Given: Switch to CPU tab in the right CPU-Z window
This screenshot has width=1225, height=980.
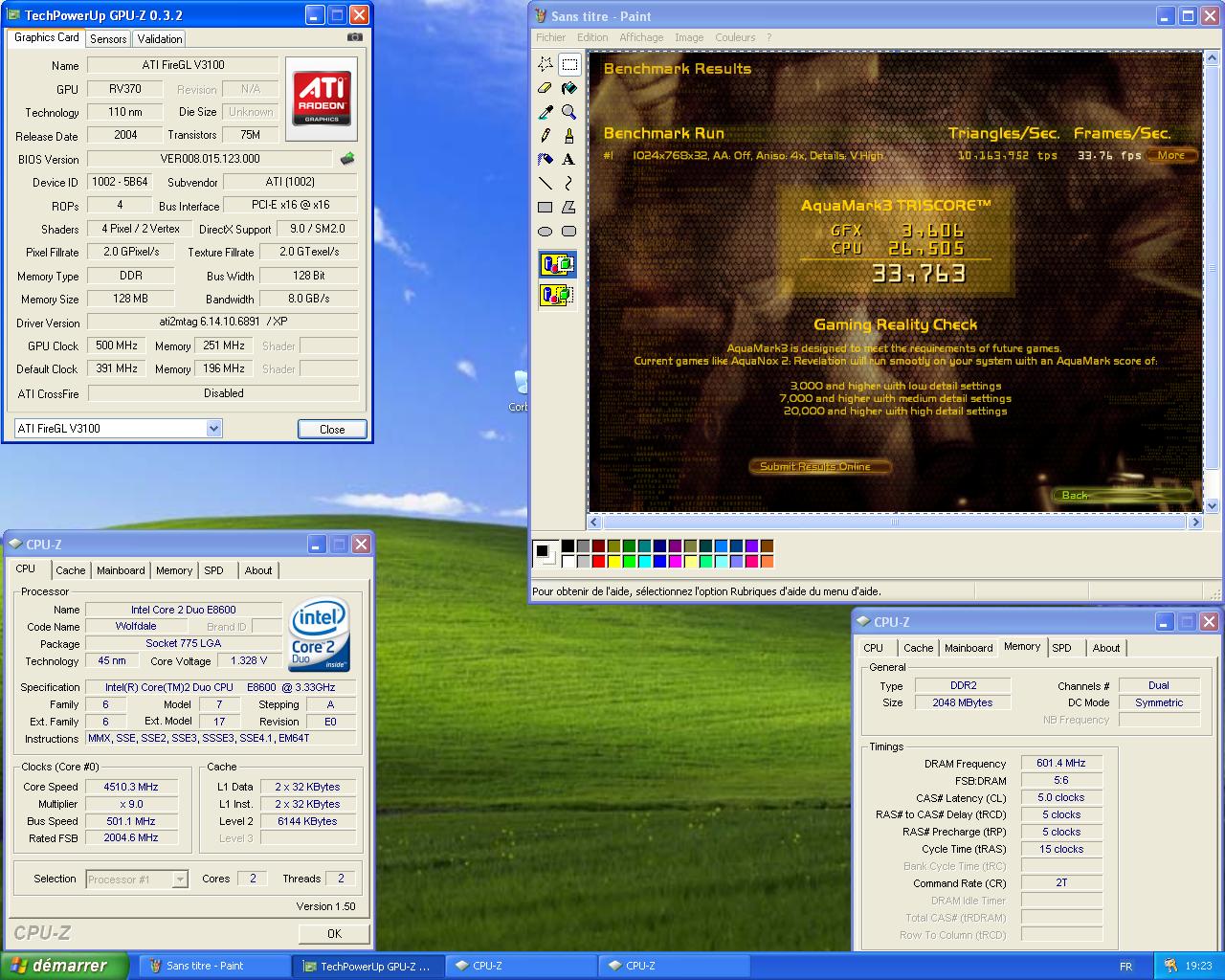Looking at the screenshot, I should pos(874,648).
